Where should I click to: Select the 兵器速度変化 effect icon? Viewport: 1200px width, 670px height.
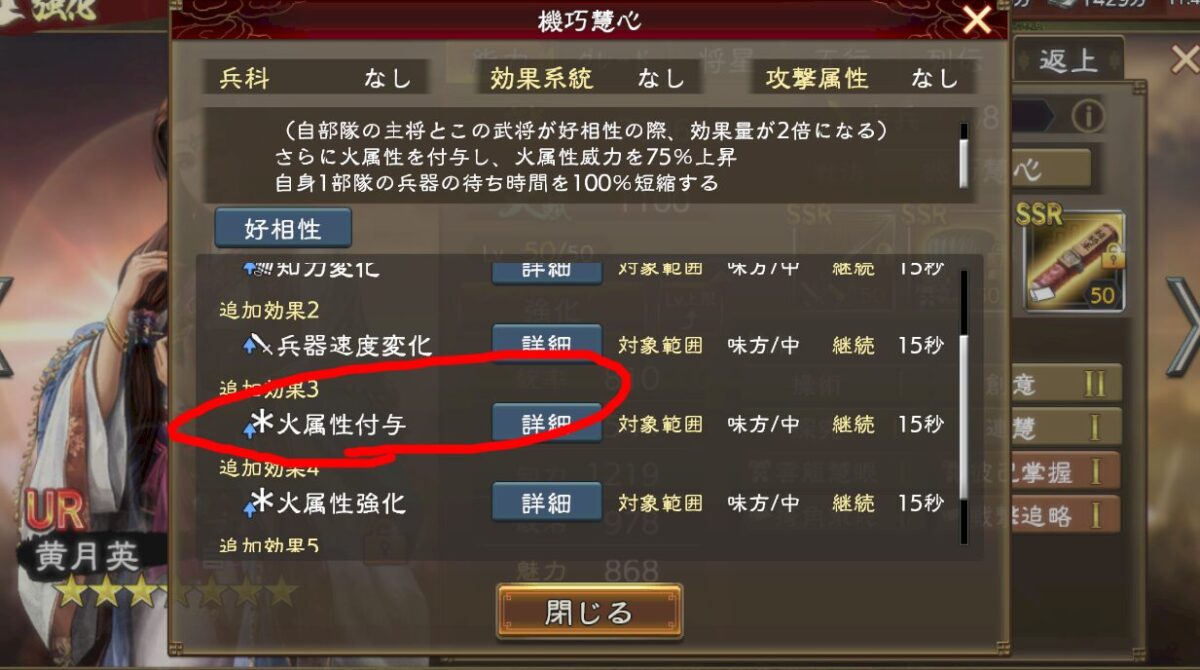click(258, 346)
